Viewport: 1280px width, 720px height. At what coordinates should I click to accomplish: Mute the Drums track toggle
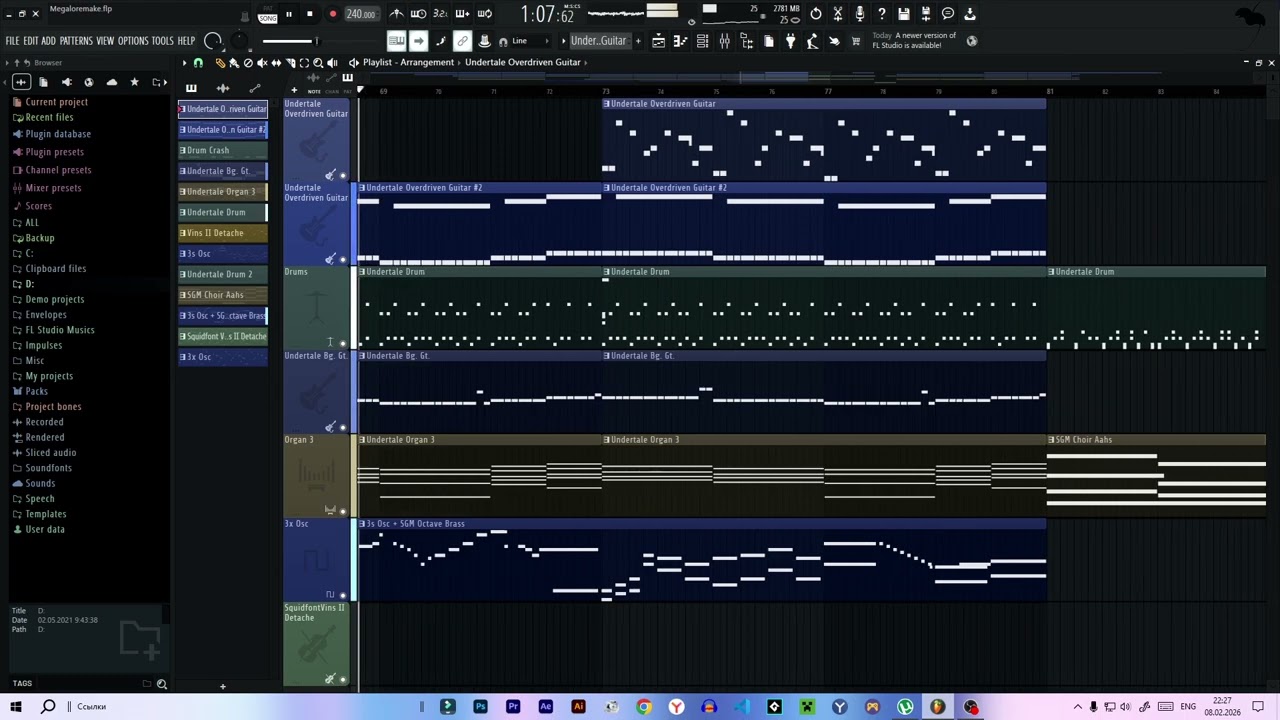coord(343,343)
